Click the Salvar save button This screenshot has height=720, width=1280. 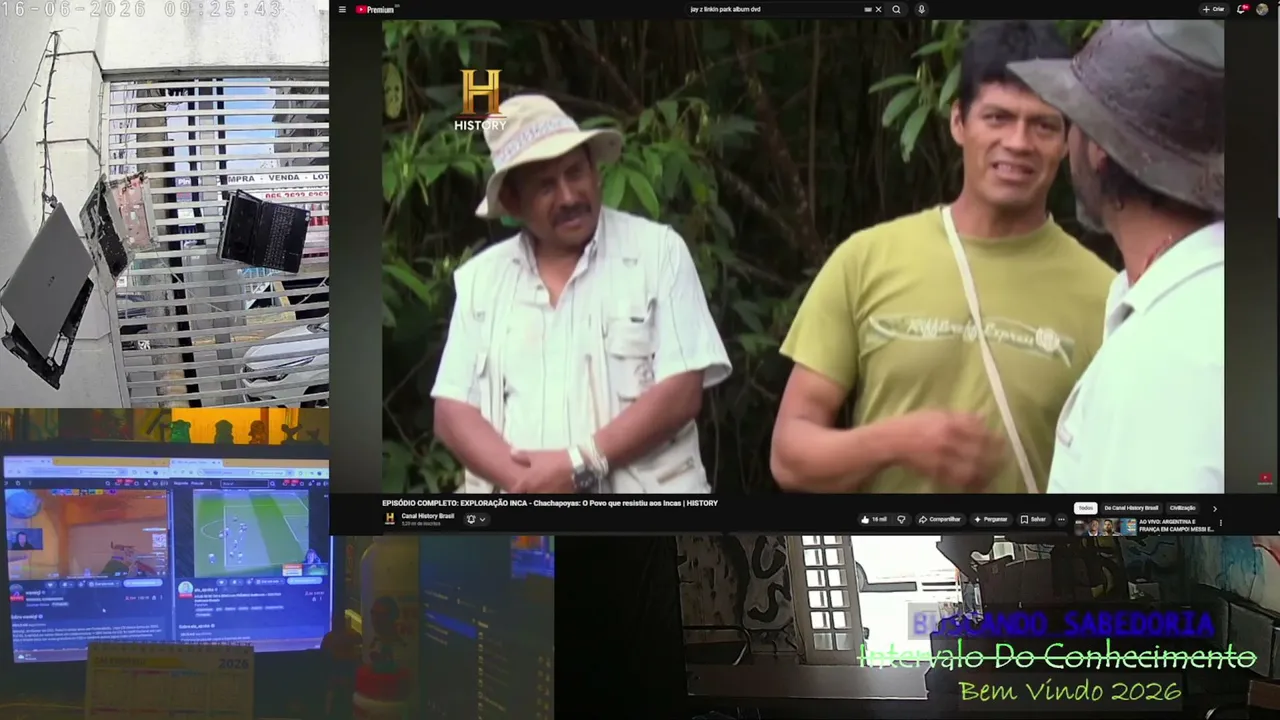pyautogui.click(x=1033, y=519)
